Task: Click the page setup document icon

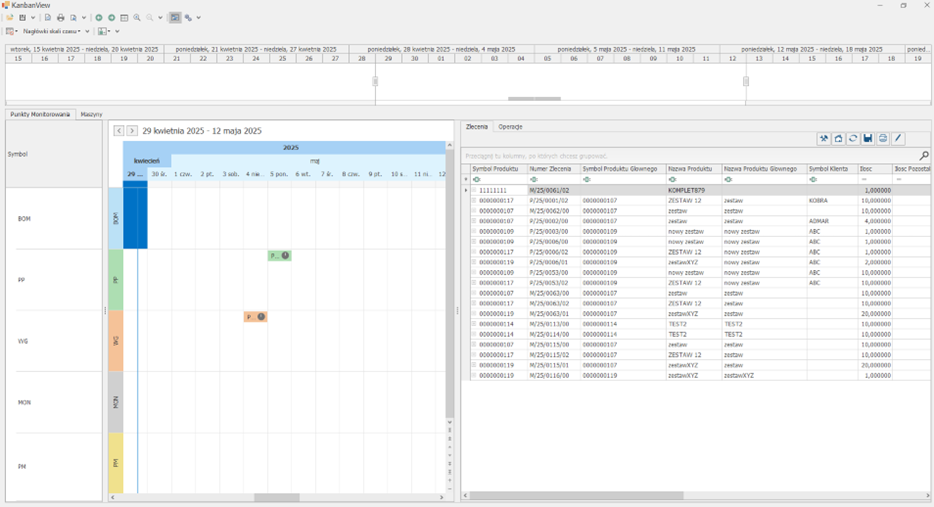Action: click(48, 18)
